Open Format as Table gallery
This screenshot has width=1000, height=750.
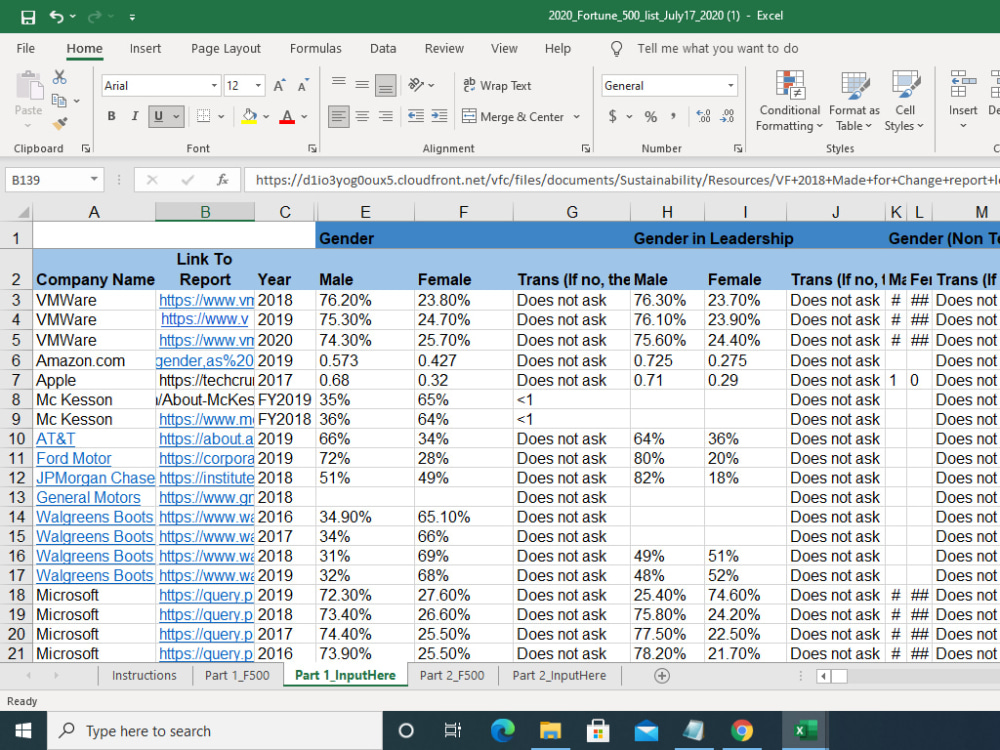pyautogui.click(x=854, y=101)
